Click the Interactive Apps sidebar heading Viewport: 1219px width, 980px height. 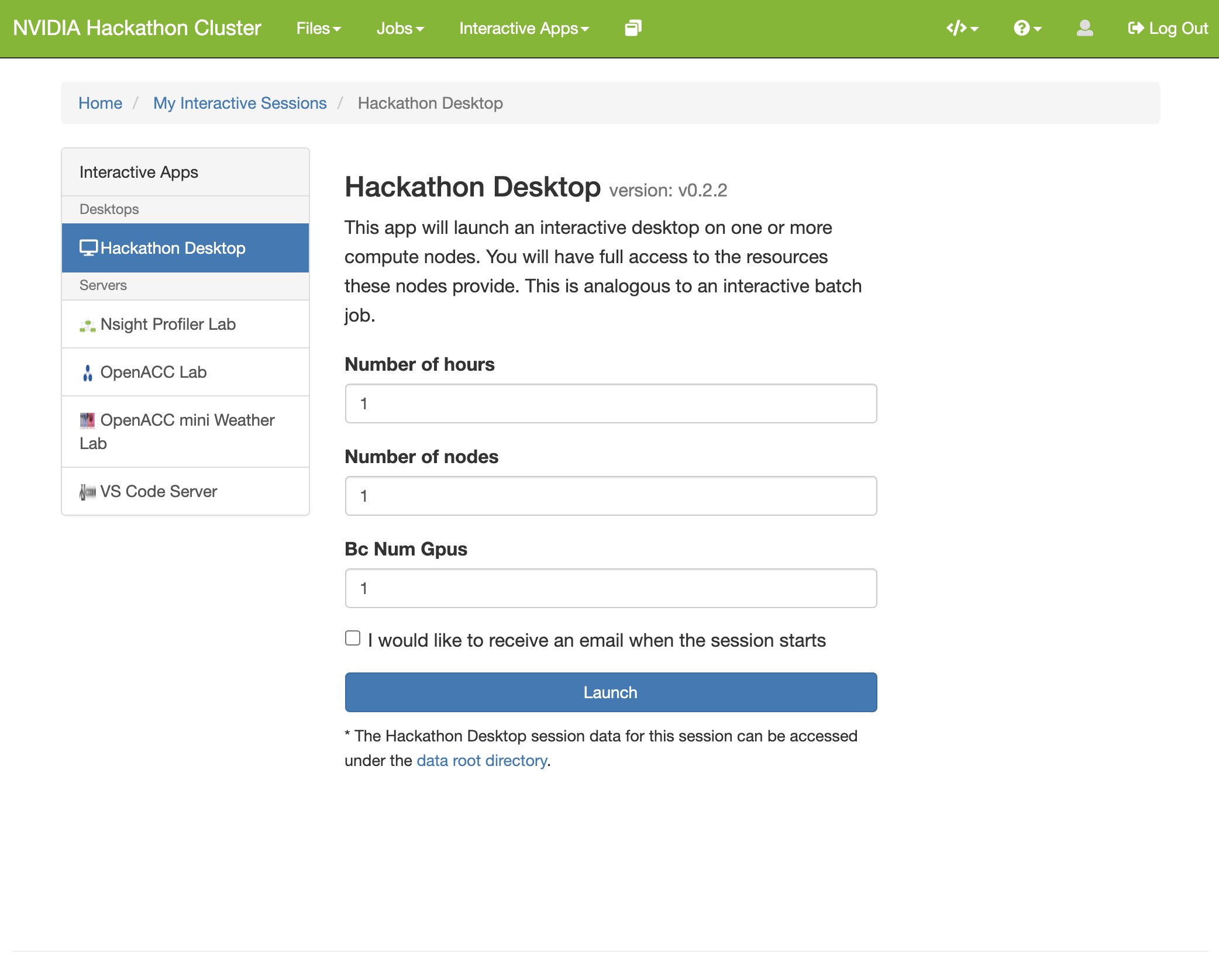(139, 172)
